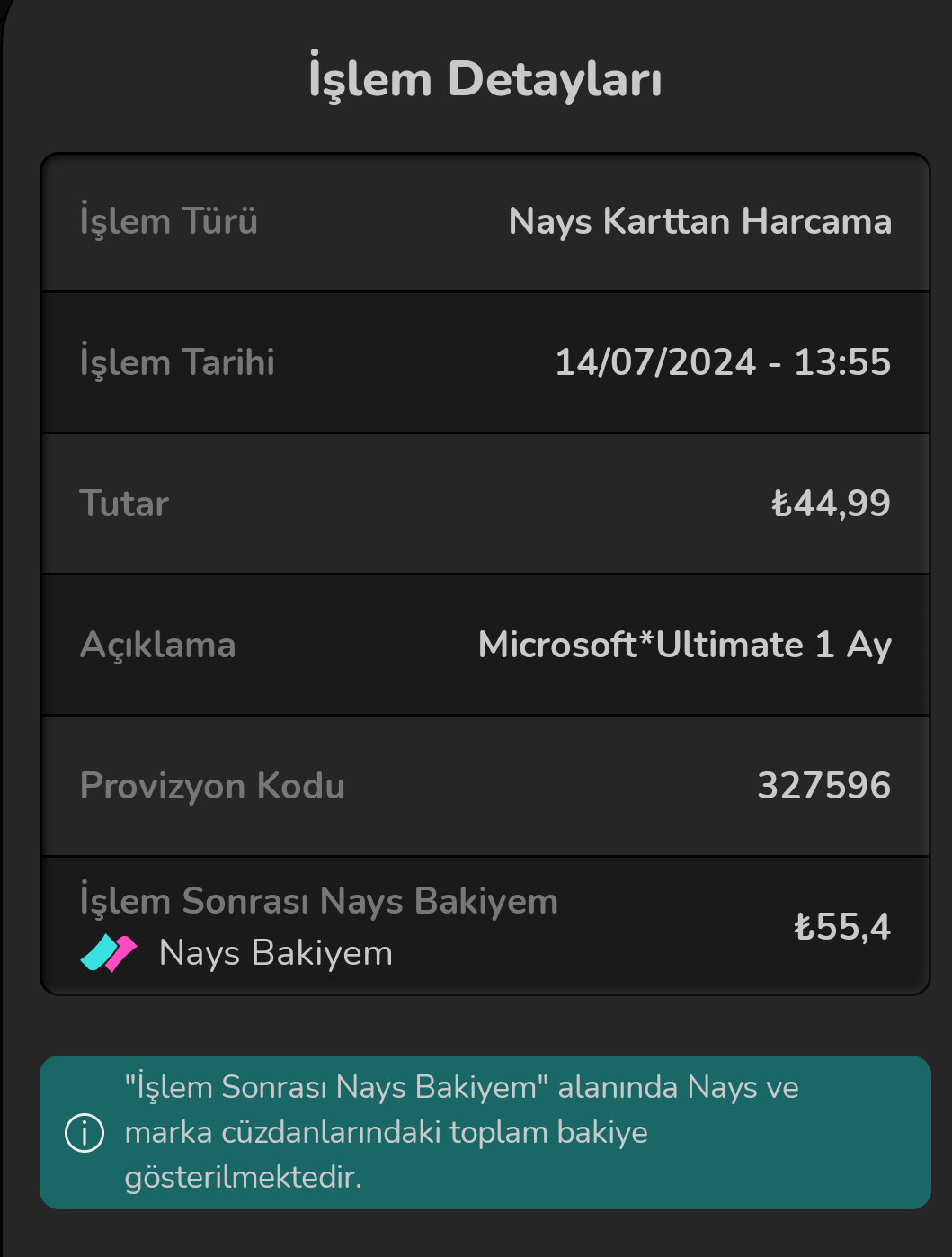Click the İşlem Tarihi label
Screen dimensions: 952x1257
[x=177, y=362]
